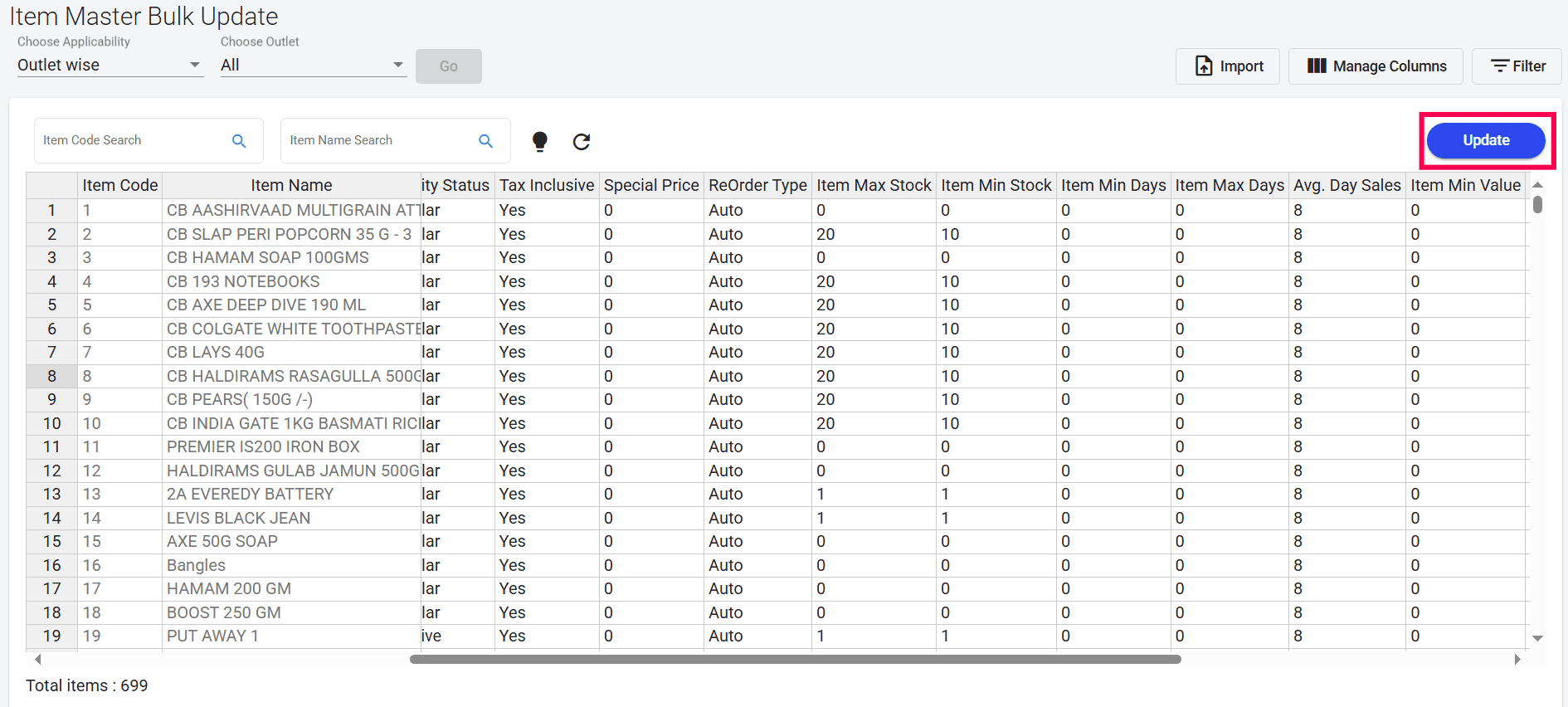Screen dimensions: 1568x707
Task: Click the AXE 50G SOAP cell
Action: (x=292, y=541)
